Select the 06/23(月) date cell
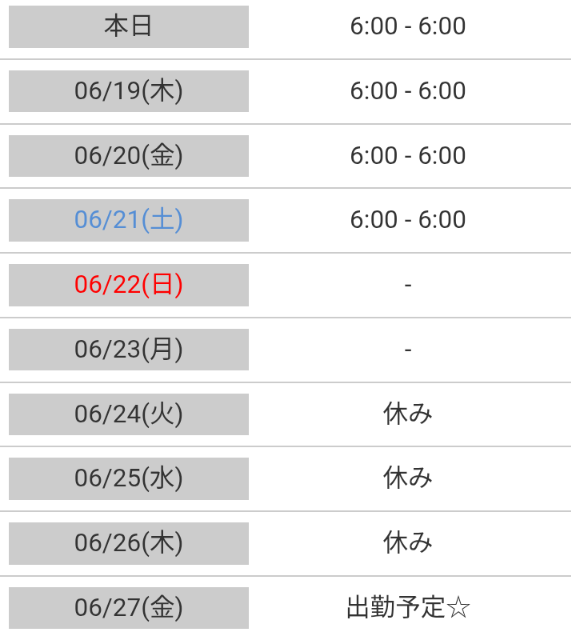The image size is (571, 638). (x=129, y=350)
